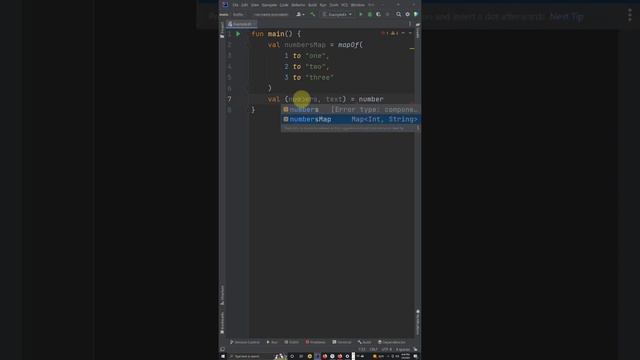Image resolution: width=640 pixels, height=360 pixels.
Task: Open the Refactor menu
Action: [298, 5]
